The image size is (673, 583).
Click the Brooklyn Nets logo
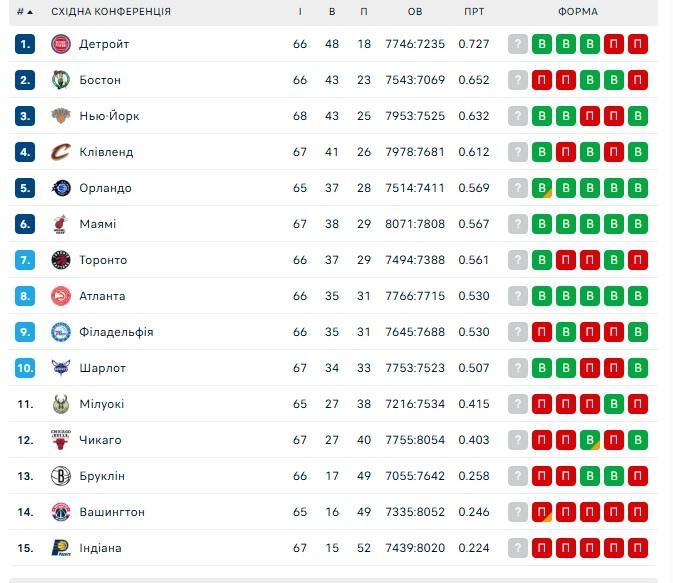coord(61,476)
